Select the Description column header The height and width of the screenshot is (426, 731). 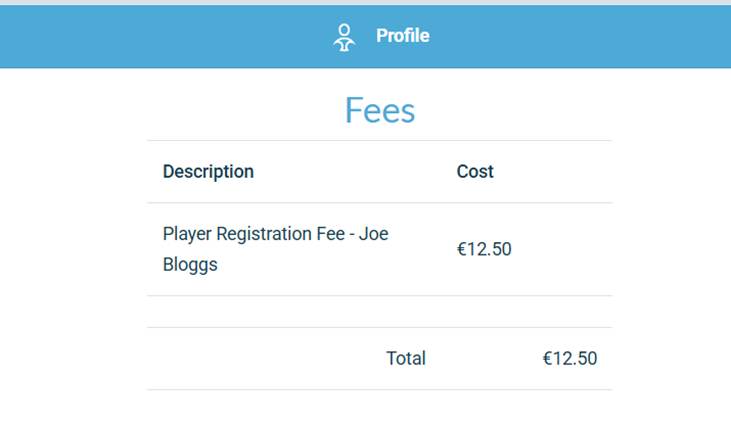pyautogui.click(x=208, y=171)
